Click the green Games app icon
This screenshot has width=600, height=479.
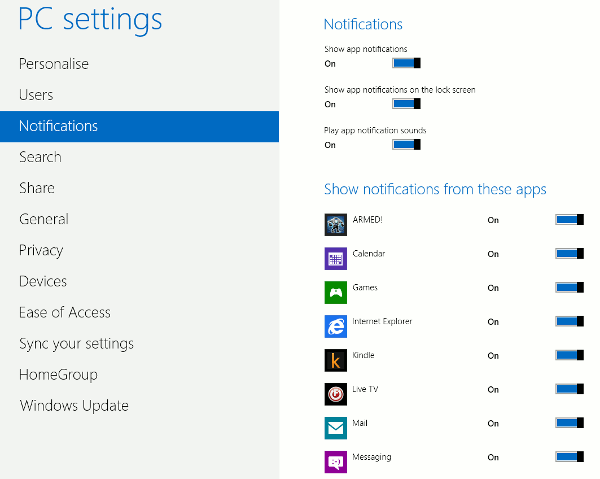pos(336,292)
